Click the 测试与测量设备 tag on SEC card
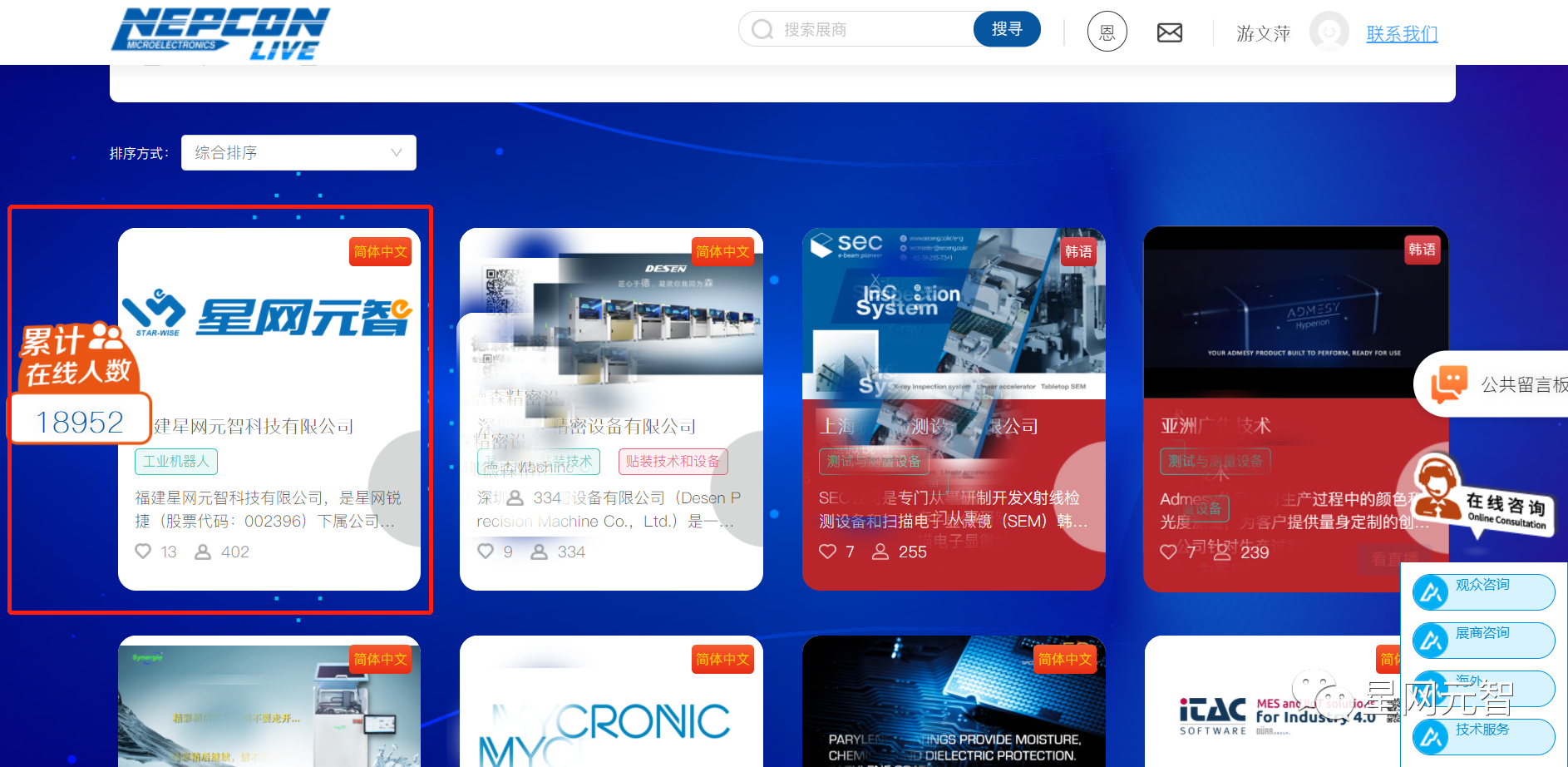1568x767 pixels. [x=874, y=462]
